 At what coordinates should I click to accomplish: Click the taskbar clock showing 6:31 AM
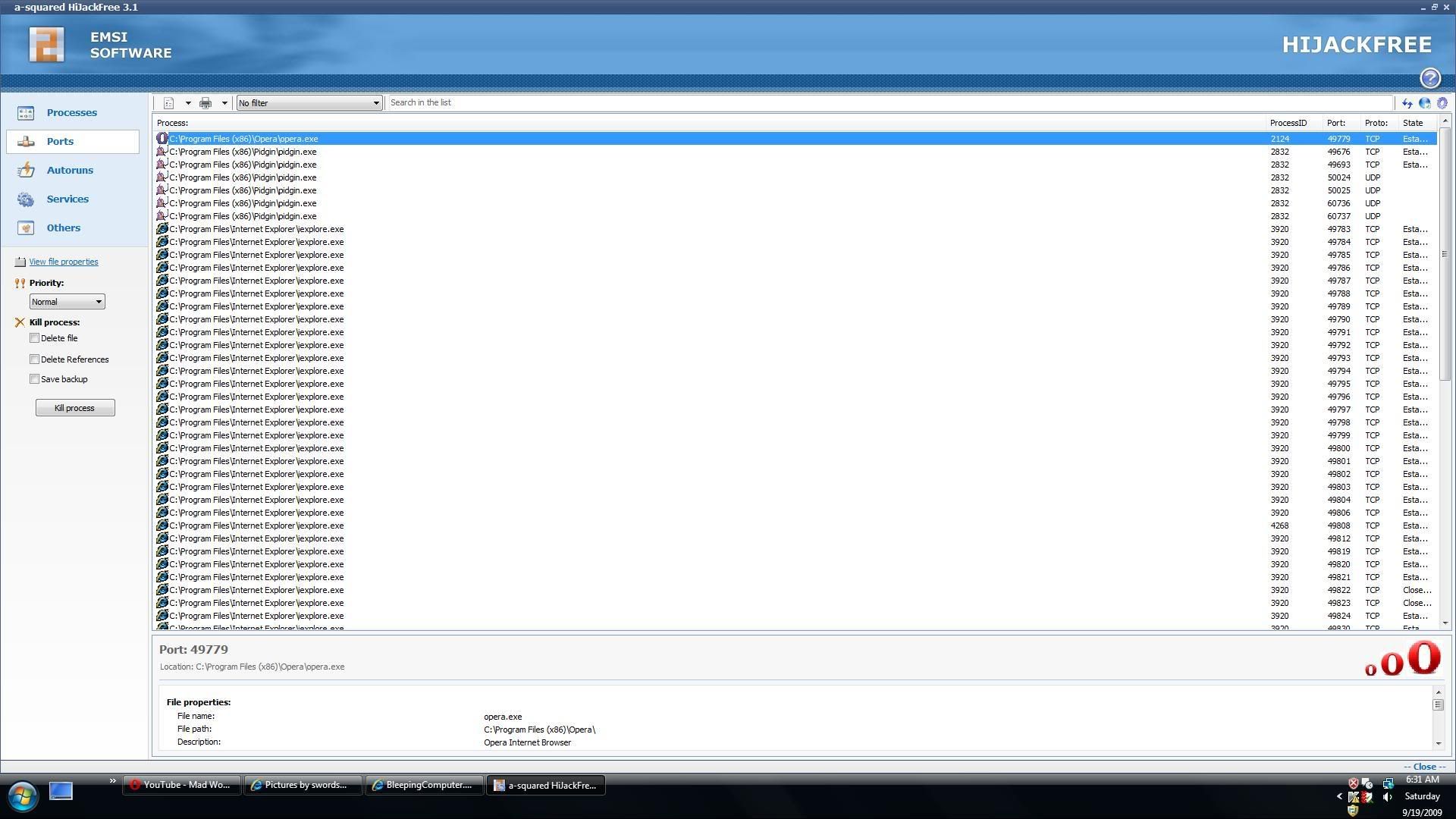[1422, 780]
